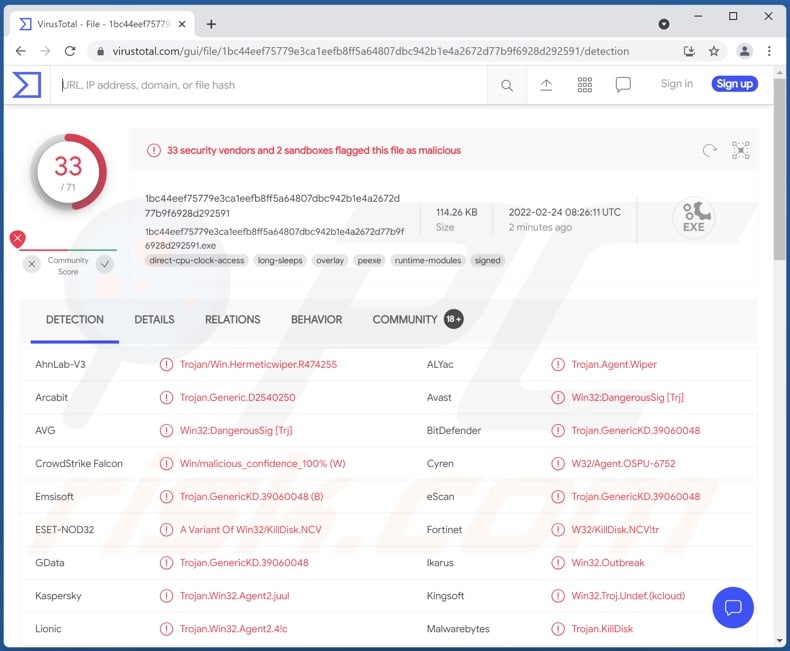
Task: Click the 33 security vendors flagged message
Action: 314,150
